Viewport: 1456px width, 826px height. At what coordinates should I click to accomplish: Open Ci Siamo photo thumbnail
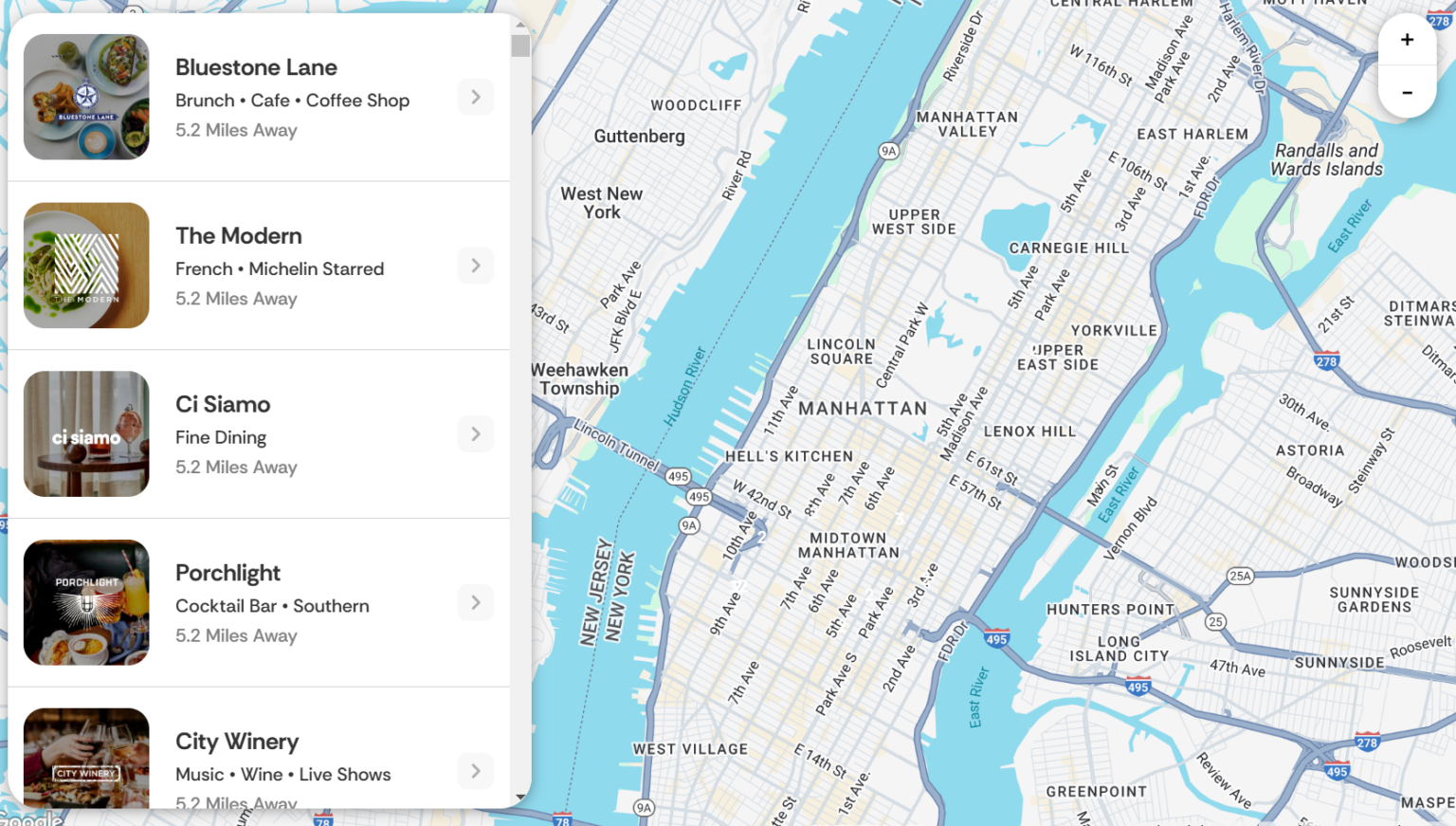86,434
